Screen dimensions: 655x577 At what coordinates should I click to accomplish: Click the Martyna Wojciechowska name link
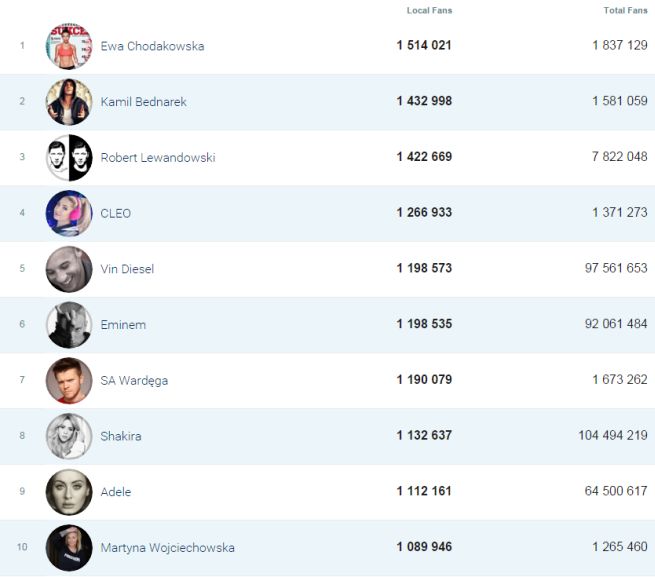pos(168,548)
